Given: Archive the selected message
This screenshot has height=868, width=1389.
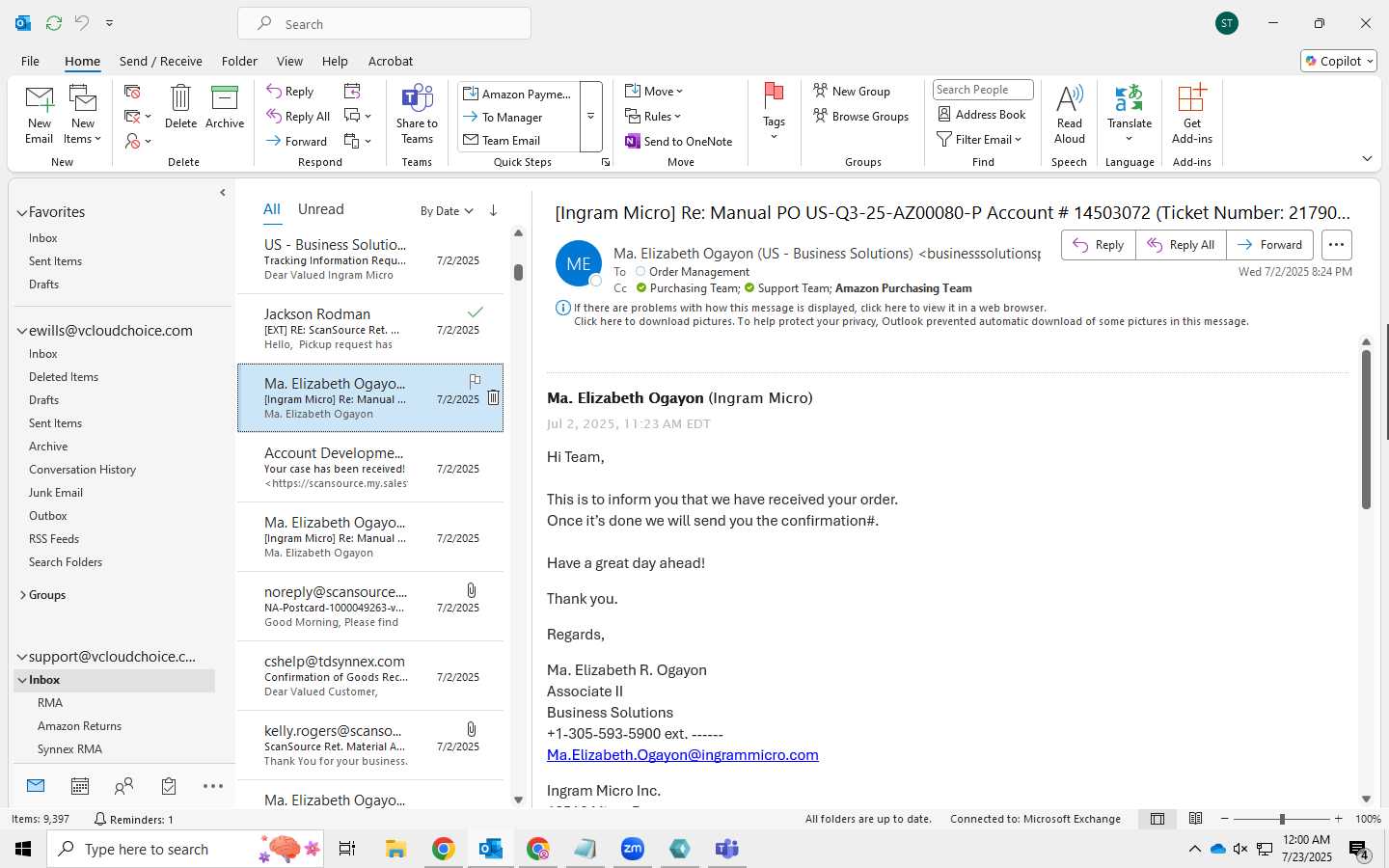Looking at the screenshot, I should coord(225,106).
